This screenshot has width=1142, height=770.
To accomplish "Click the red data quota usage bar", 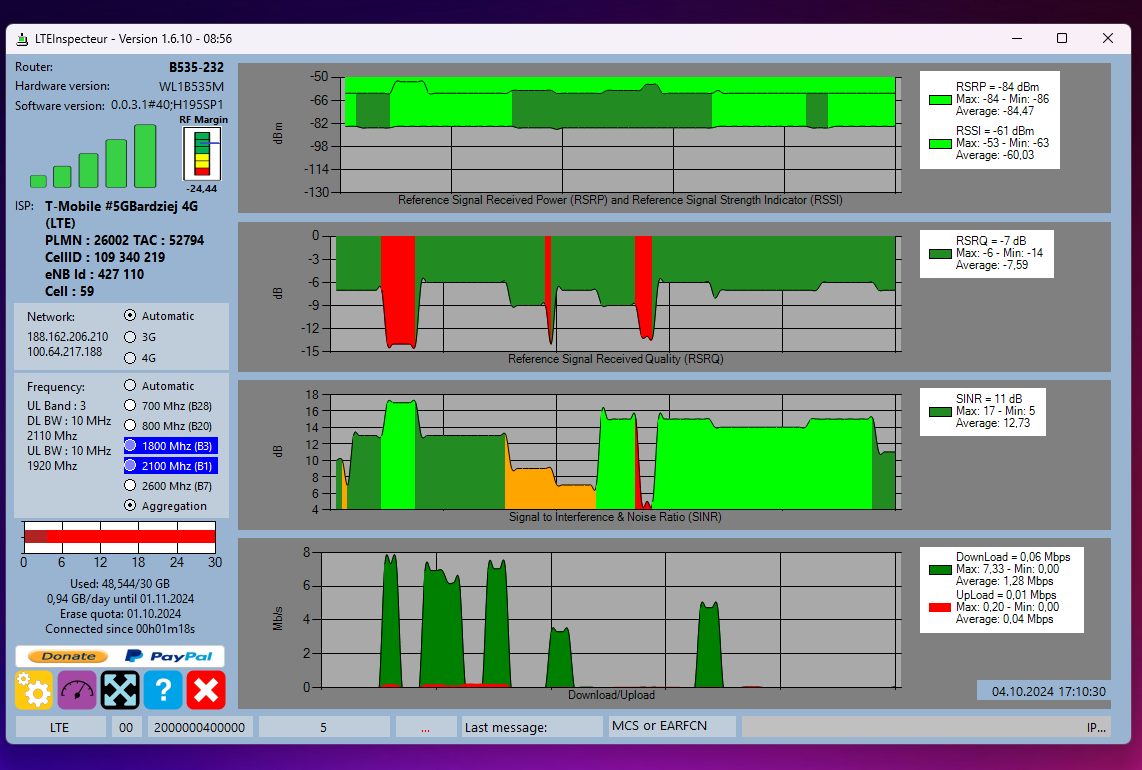I will coord(119,537).
